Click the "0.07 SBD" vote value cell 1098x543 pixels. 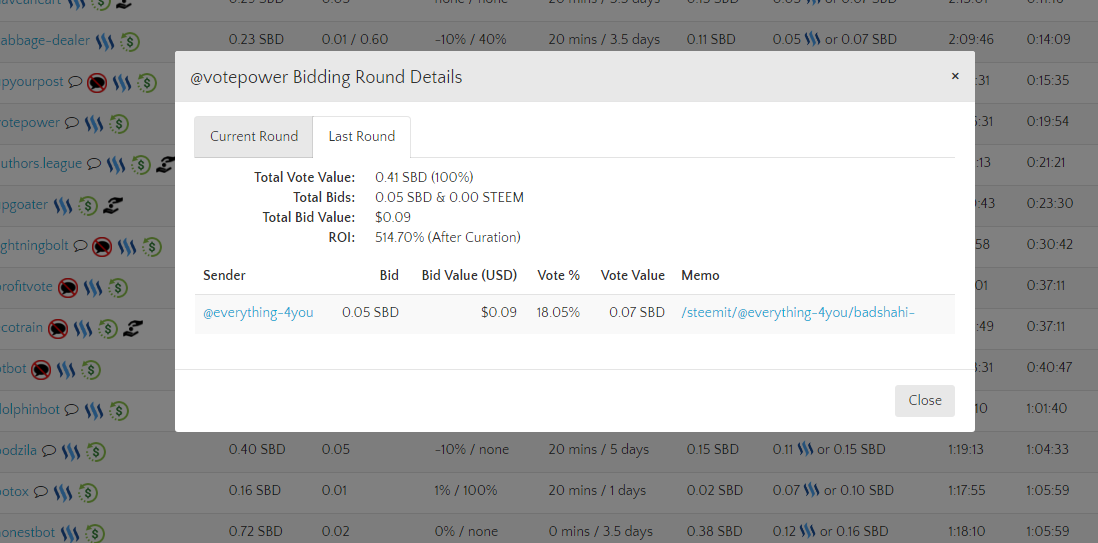point(637,313)
